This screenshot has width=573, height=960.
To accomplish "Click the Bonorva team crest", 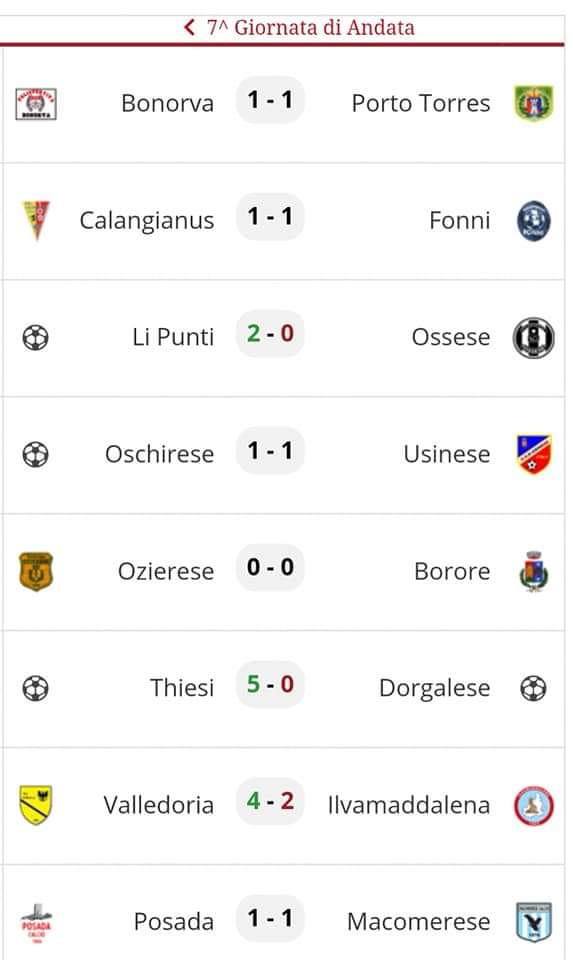I will (x=36, y=103).
